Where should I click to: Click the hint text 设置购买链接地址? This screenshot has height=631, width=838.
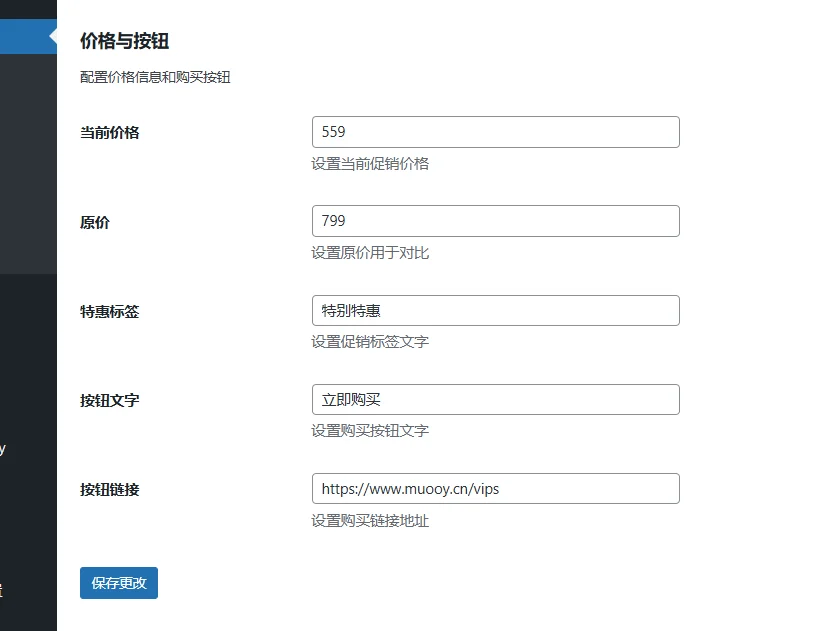click(x=370, y=520)
